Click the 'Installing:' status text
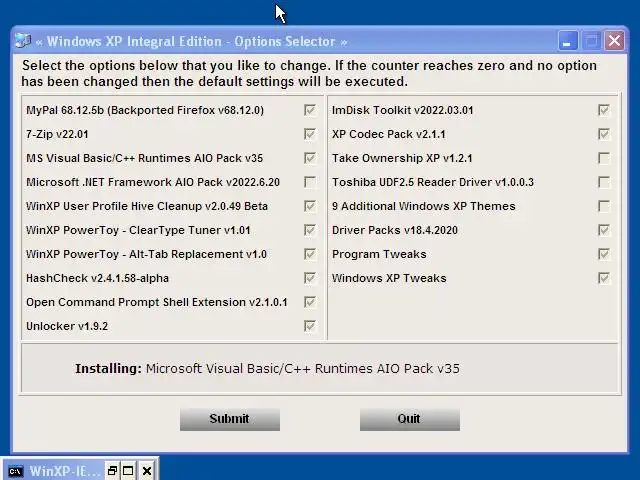The image size is (640, 480). (x=109, y=369)
